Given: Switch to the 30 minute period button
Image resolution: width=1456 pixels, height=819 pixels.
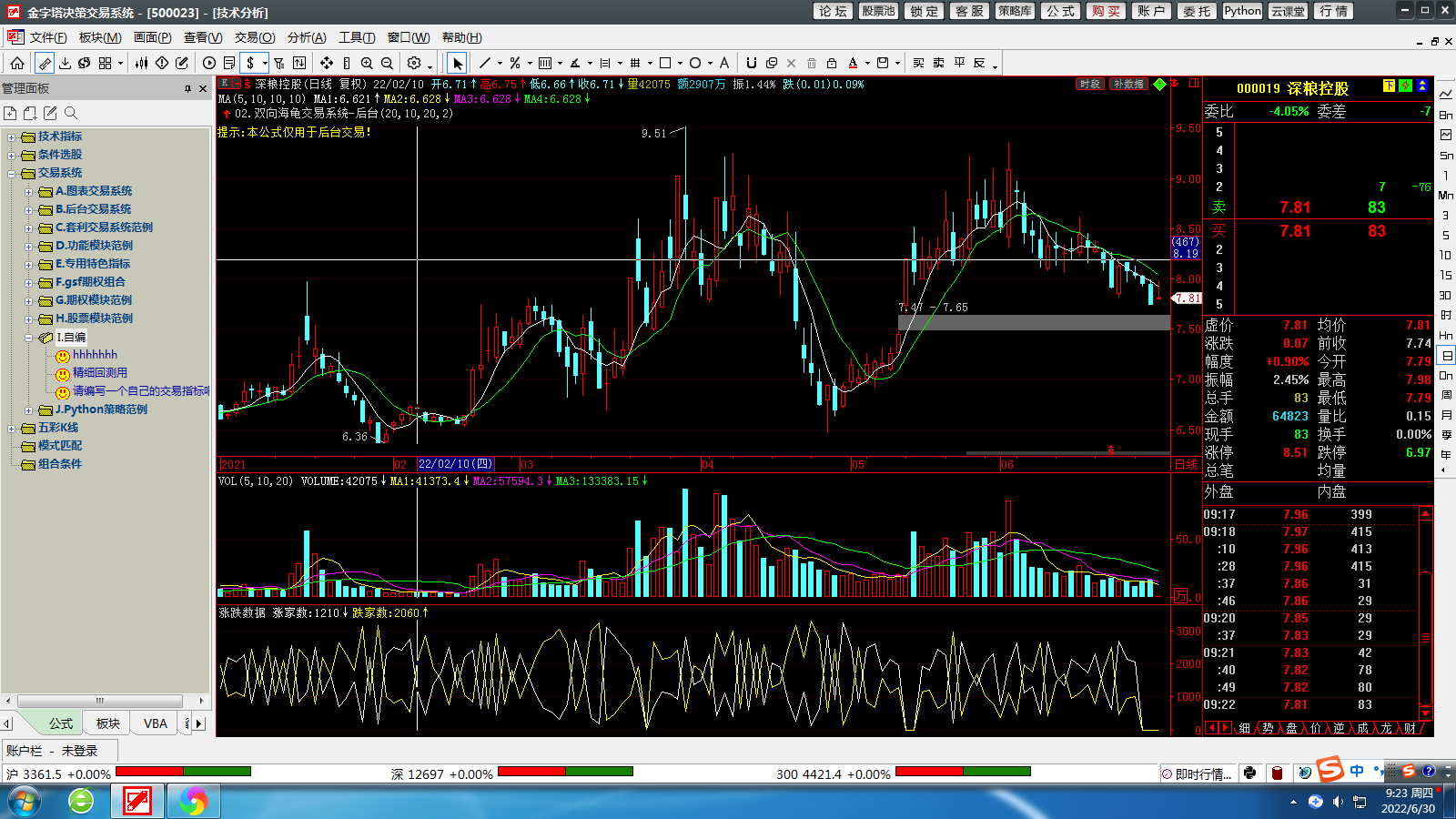Looking at the screenshot, I should [1445, 295].
